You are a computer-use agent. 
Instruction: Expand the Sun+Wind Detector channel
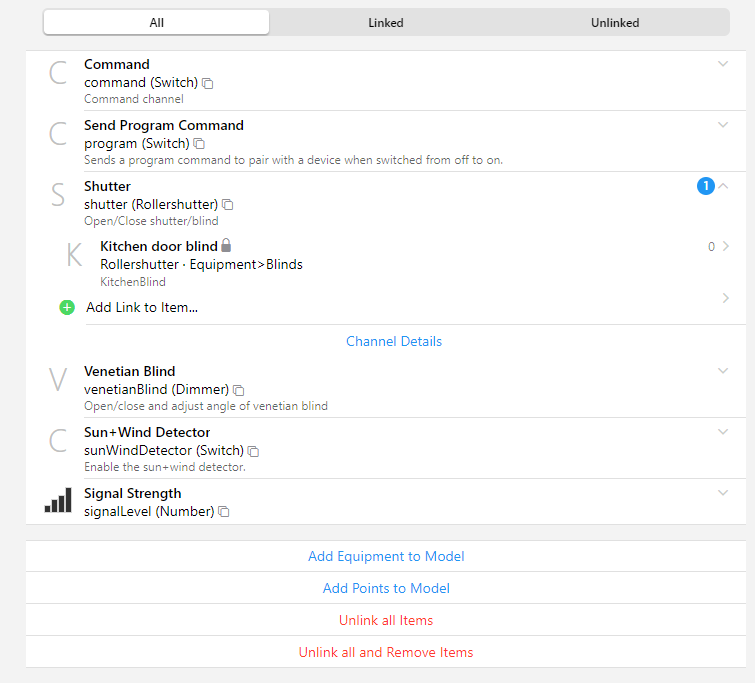click(x=723, y=432)
